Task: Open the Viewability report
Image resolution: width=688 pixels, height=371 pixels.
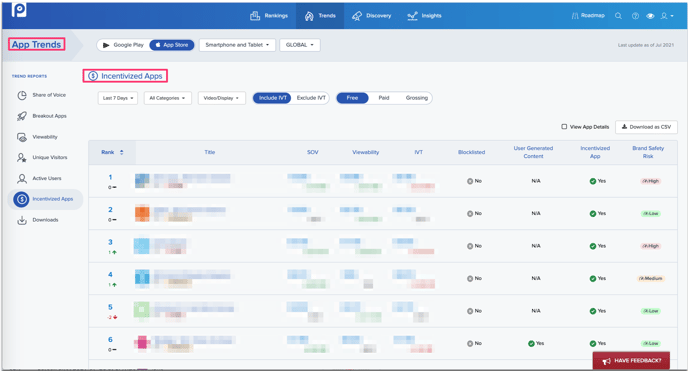Action: point(45,137)
